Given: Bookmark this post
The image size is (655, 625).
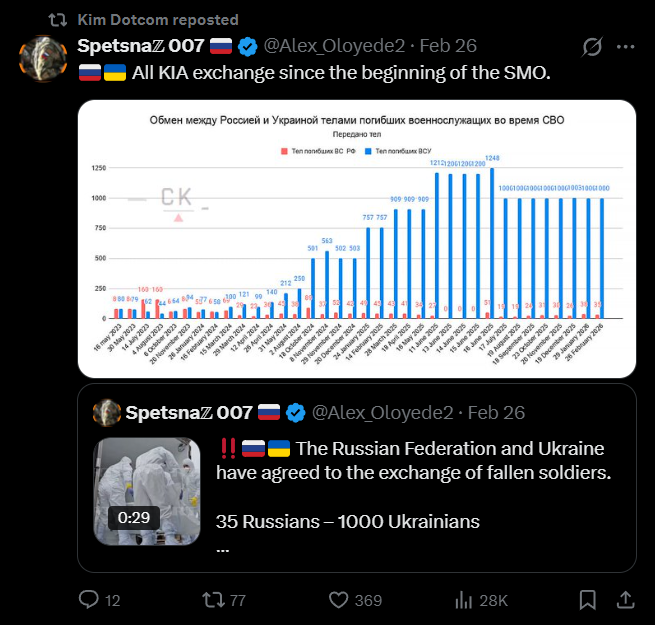Looking at the screenshot, I should click(588, 599).
